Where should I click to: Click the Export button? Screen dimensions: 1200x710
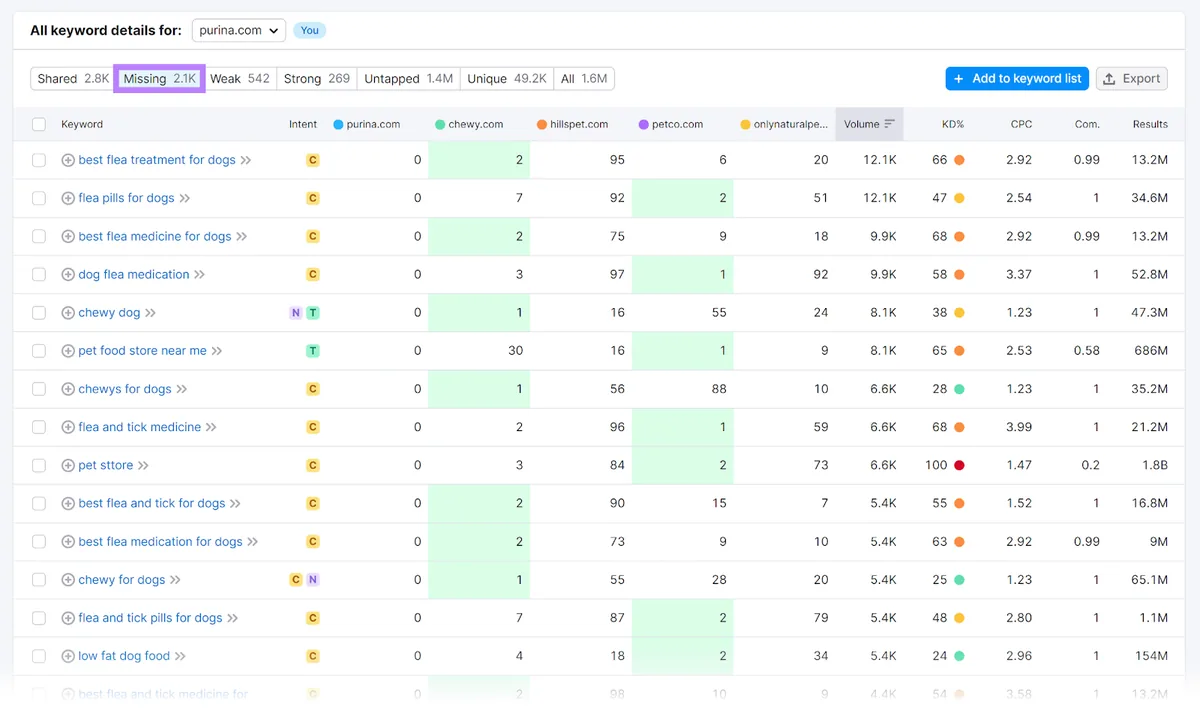(1132, 79)
